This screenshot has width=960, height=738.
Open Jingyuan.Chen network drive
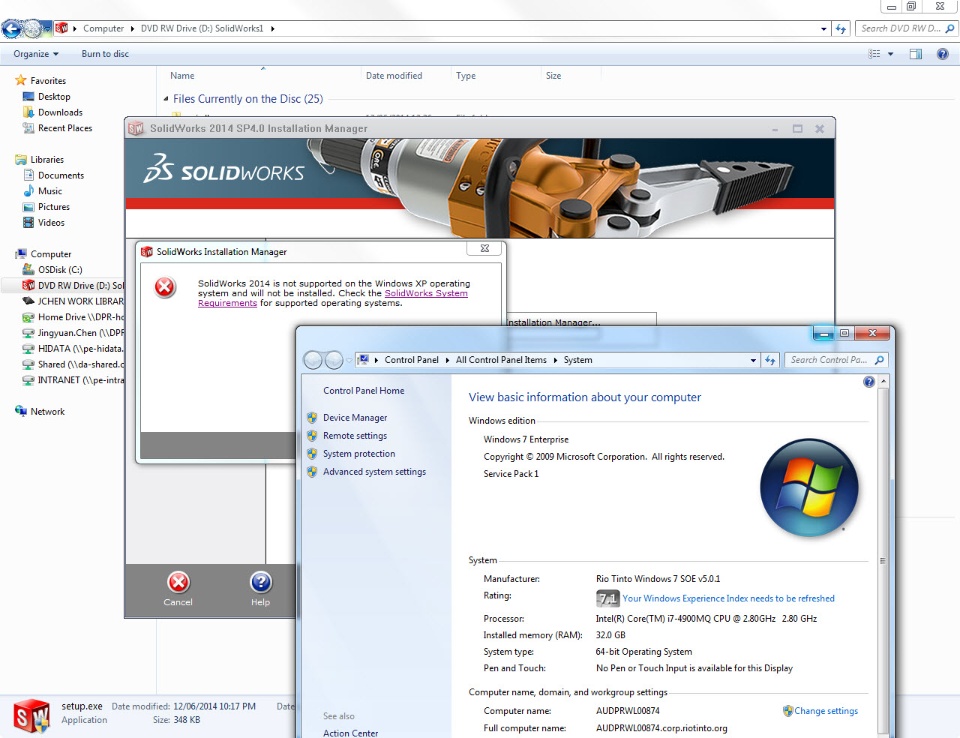(x=72, y=333)
